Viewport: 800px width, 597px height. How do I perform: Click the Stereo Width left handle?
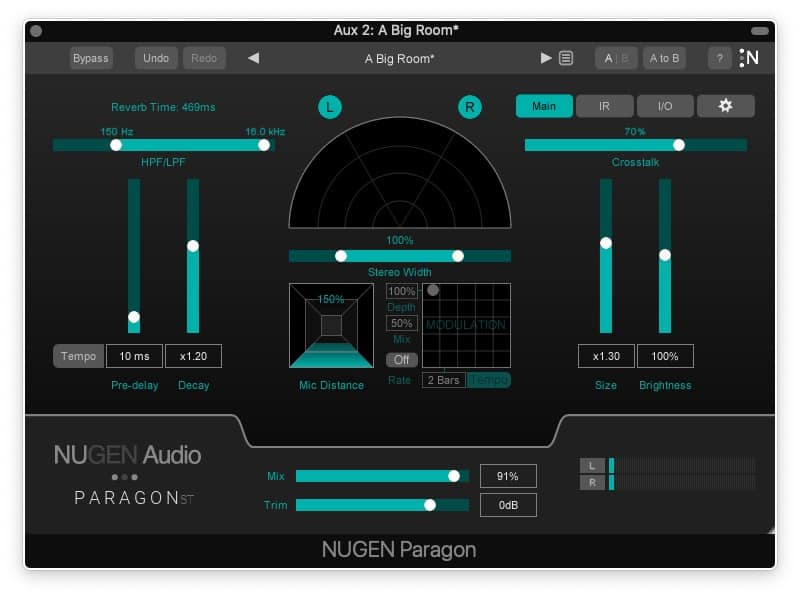pyautogui.click(x=341, y=256)
